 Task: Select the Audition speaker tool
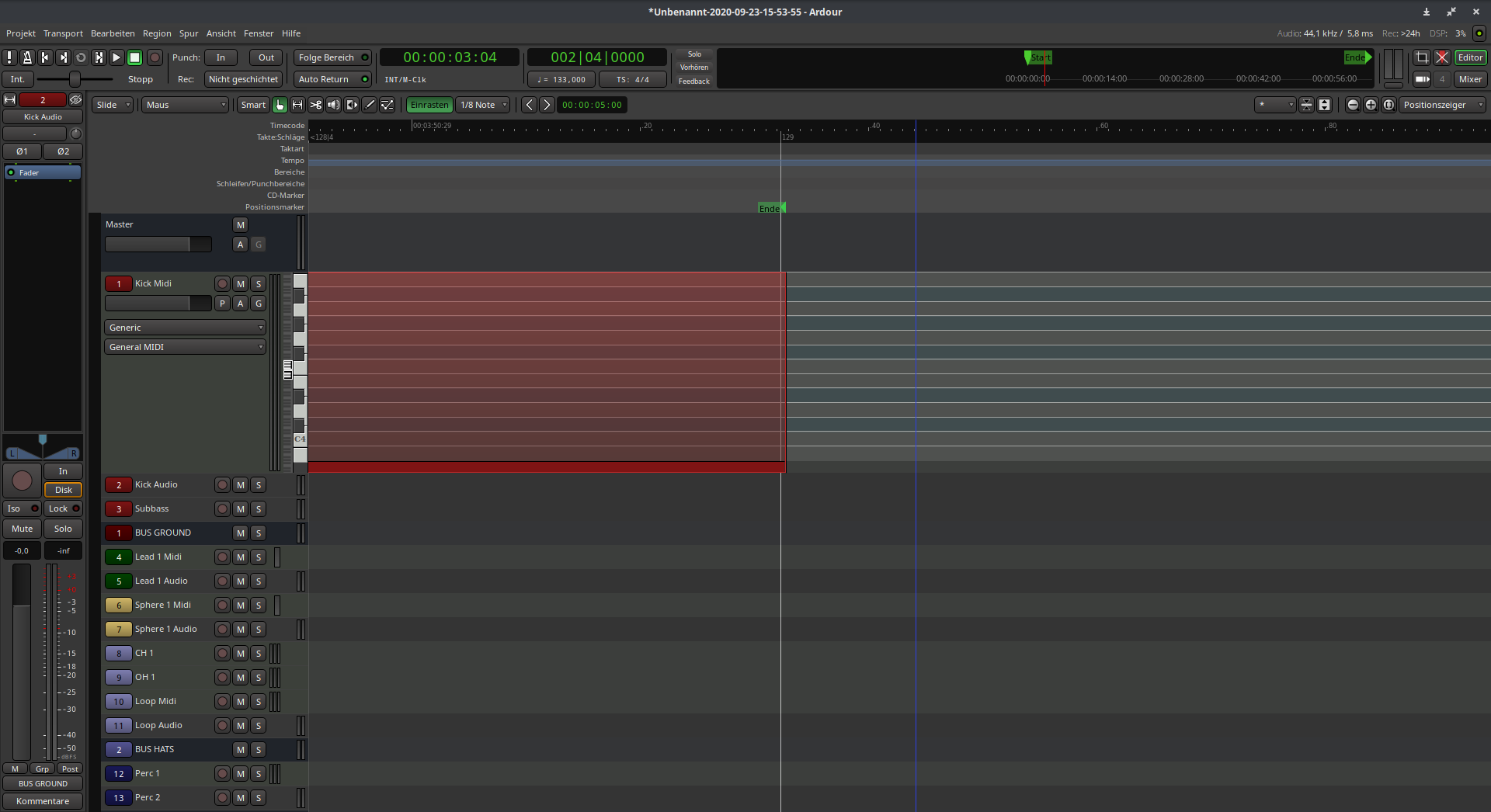point(333,105)
